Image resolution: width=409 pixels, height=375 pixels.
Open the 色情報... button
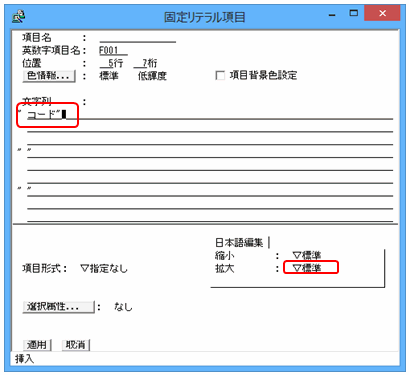[49, 76]
